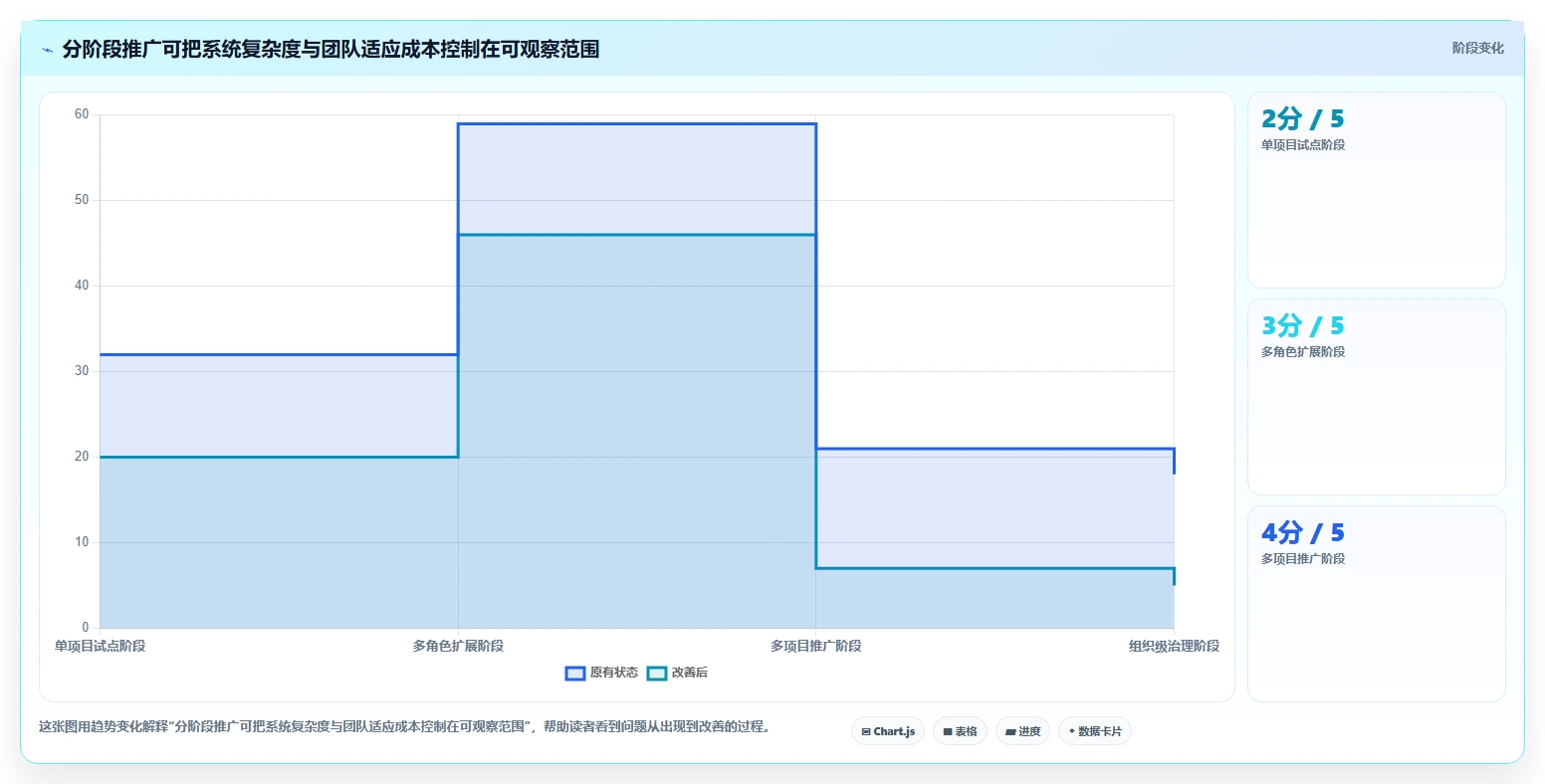Click the y-axis value 30
Image resolution: width=1545 pixels, height=784 pixels.
point(82,371)
